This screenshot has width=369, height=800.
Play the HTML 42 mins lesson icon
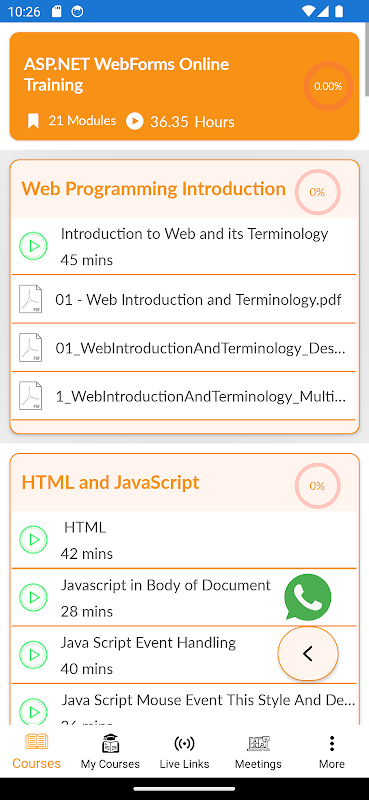[x=34, y=540]
